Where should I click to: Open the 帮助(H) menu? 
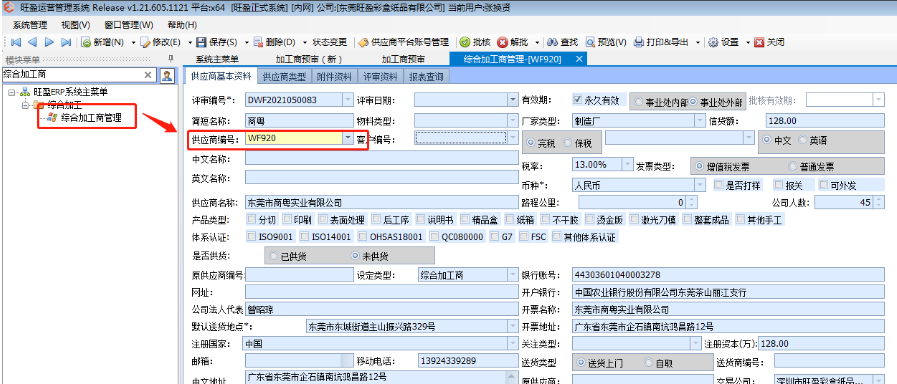(182, 25)
